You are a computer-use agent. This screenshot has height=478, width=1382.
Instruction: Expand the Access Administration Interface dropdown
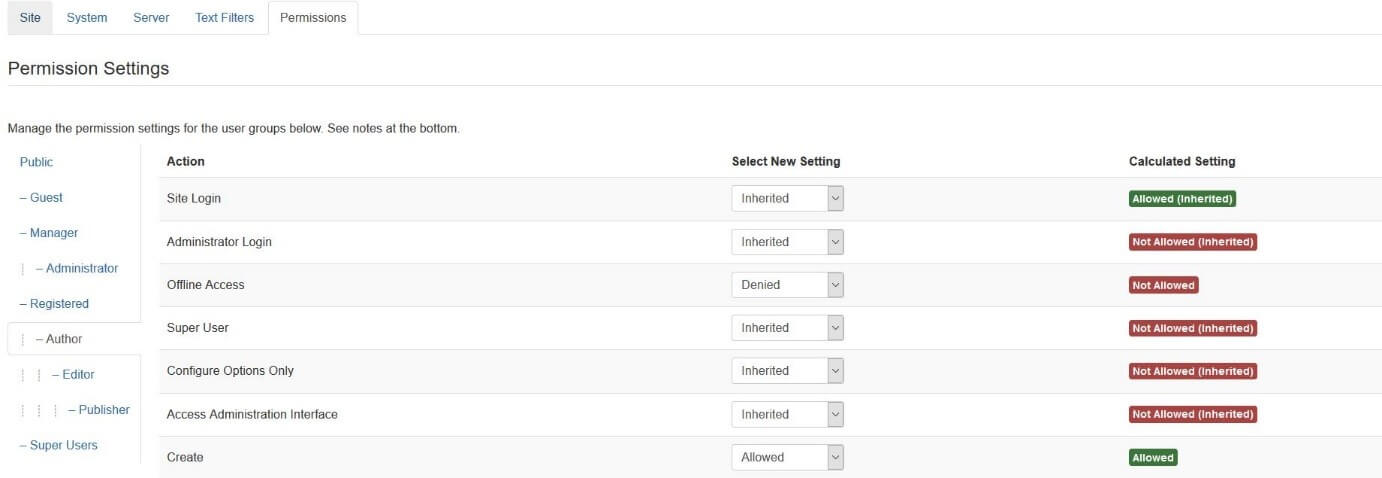click(x=787, y=414)
